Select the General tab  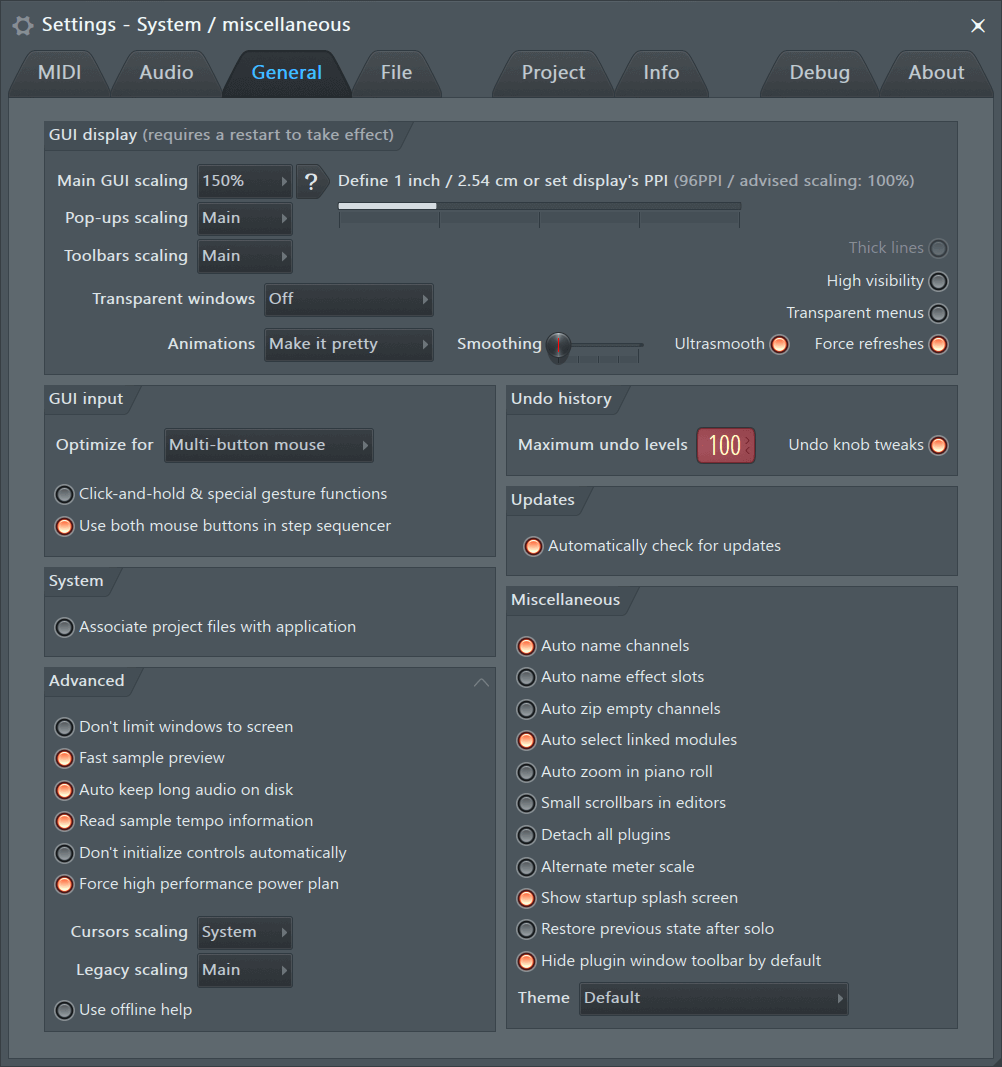coord(287,73)
